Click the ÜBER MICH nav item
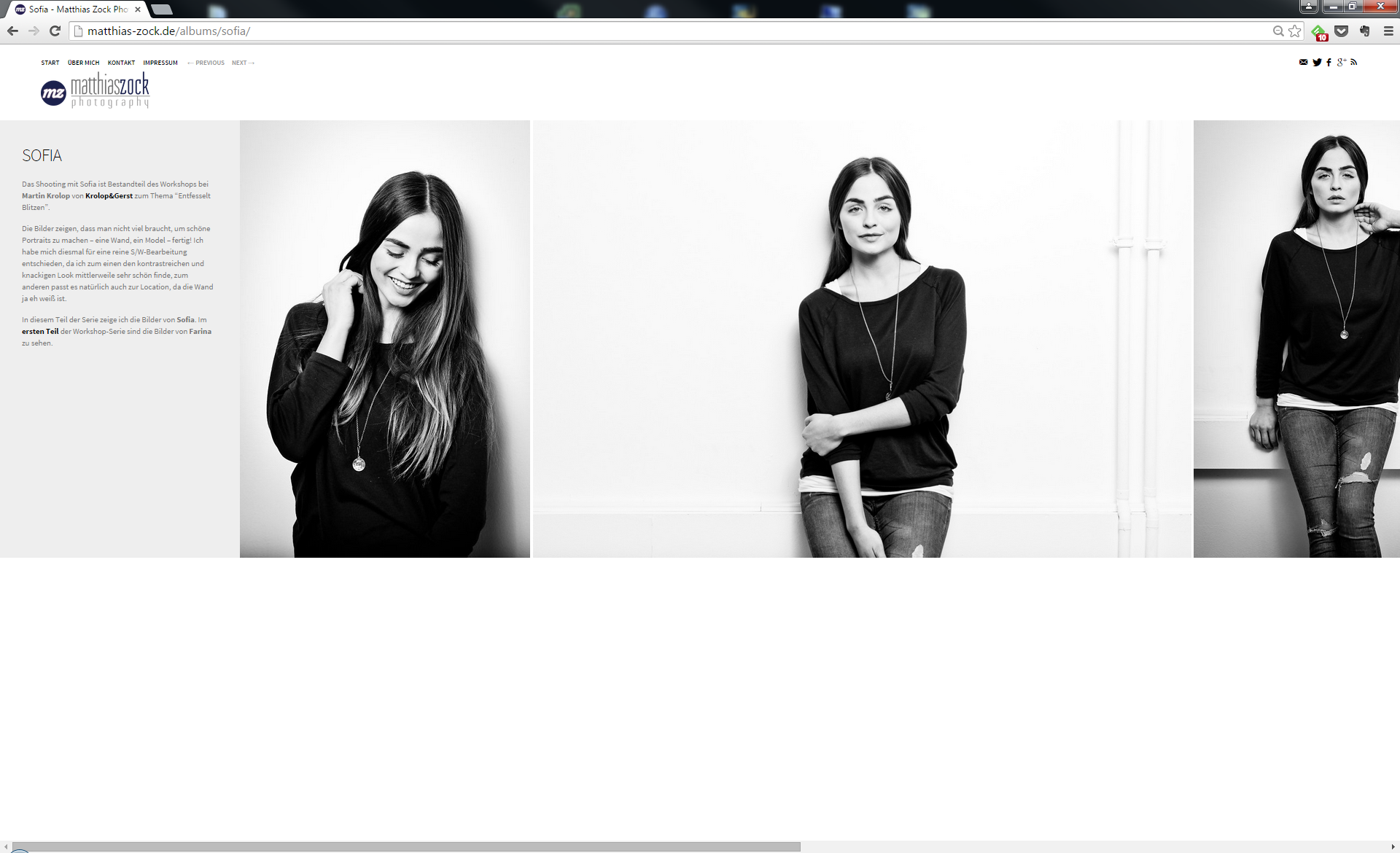Image resolution: width=1400 pixels, height=853 pixels. coord(83,62)
